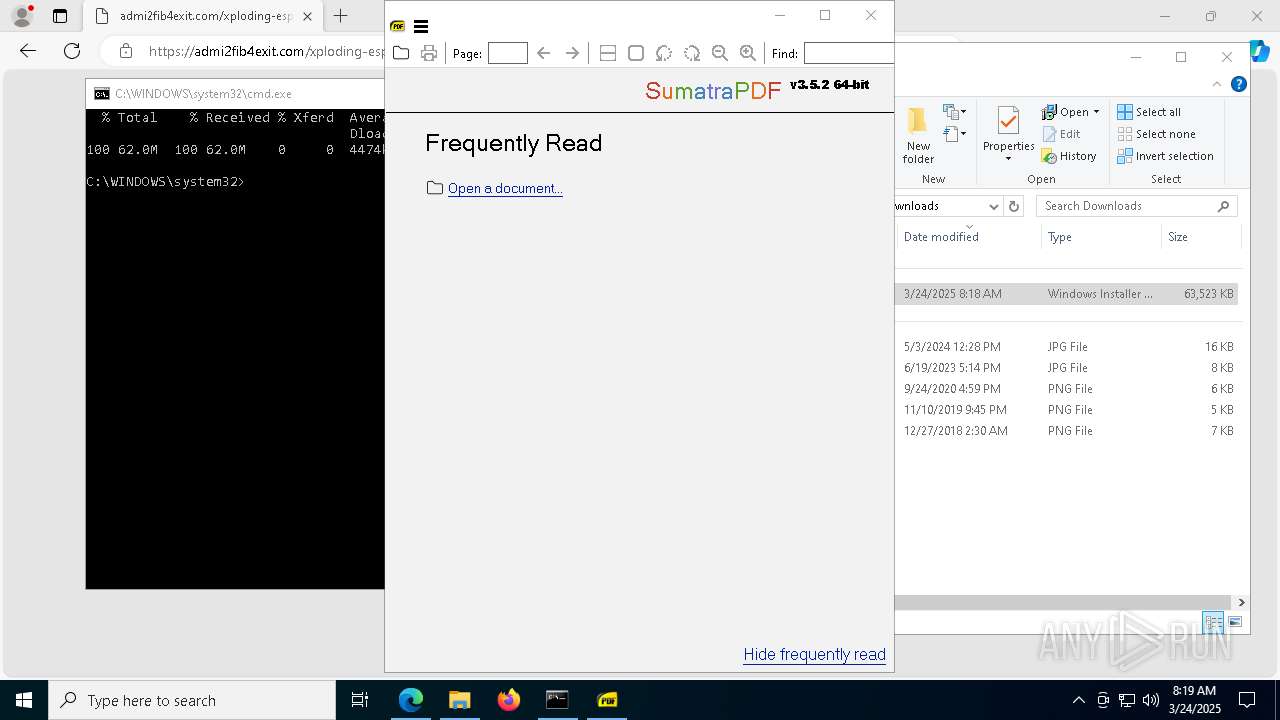
Task: Expand the Explorer address bar history dropdown
Action: pos(993,206)
